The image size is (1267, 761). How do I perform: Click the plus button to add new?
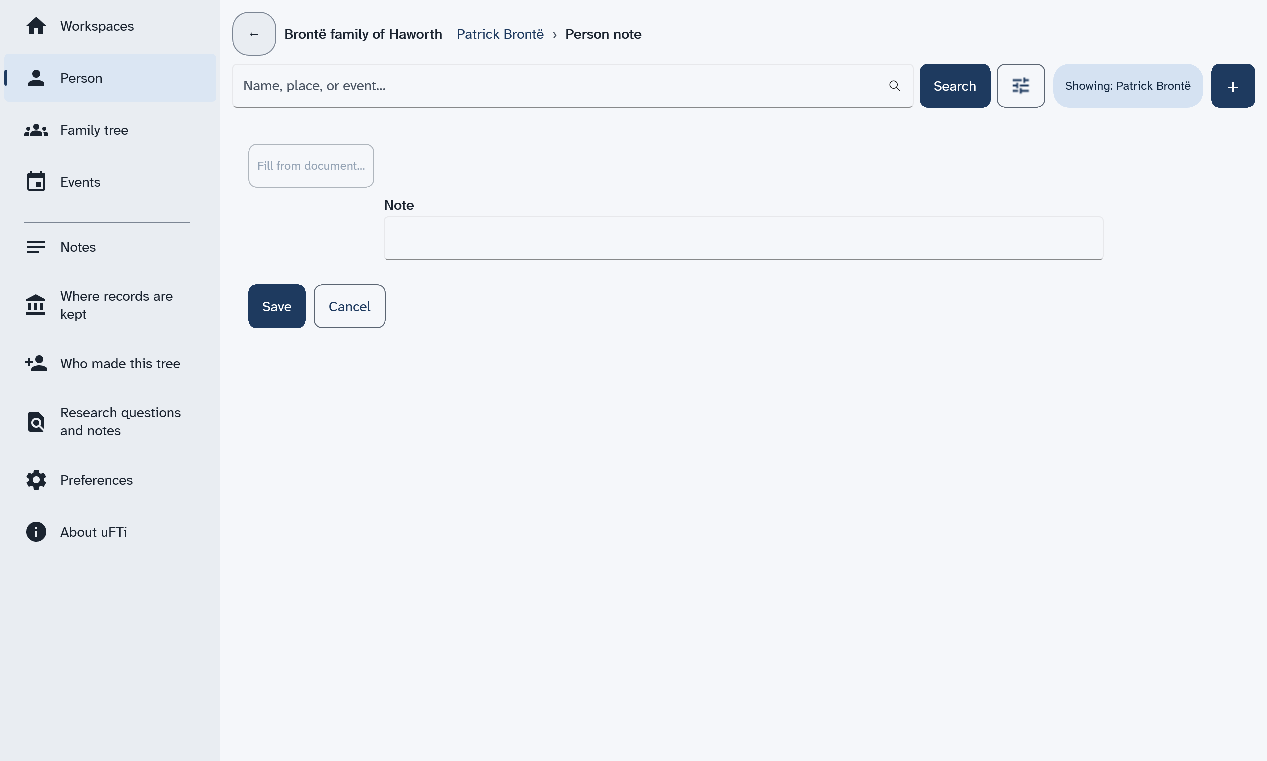coord(1233,86)
